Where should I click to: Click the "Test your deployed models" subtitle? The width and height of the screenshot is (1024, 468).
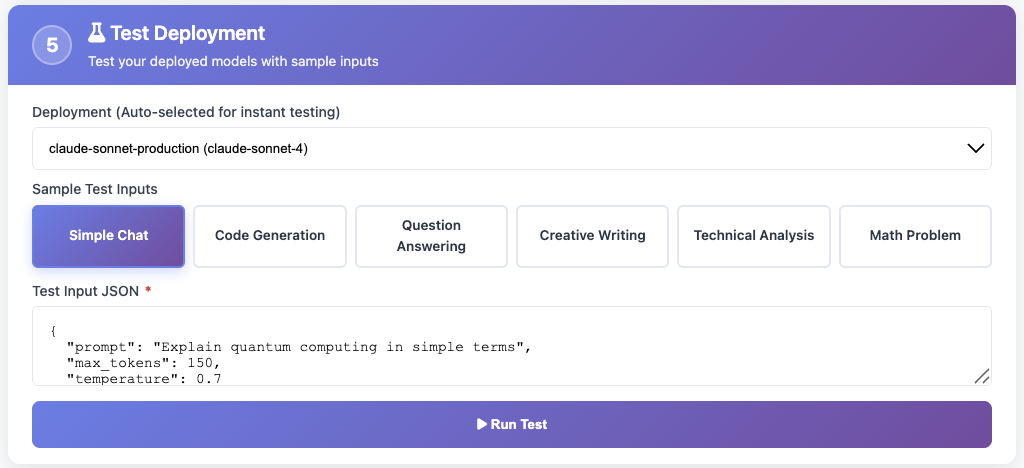pos(233,61)
